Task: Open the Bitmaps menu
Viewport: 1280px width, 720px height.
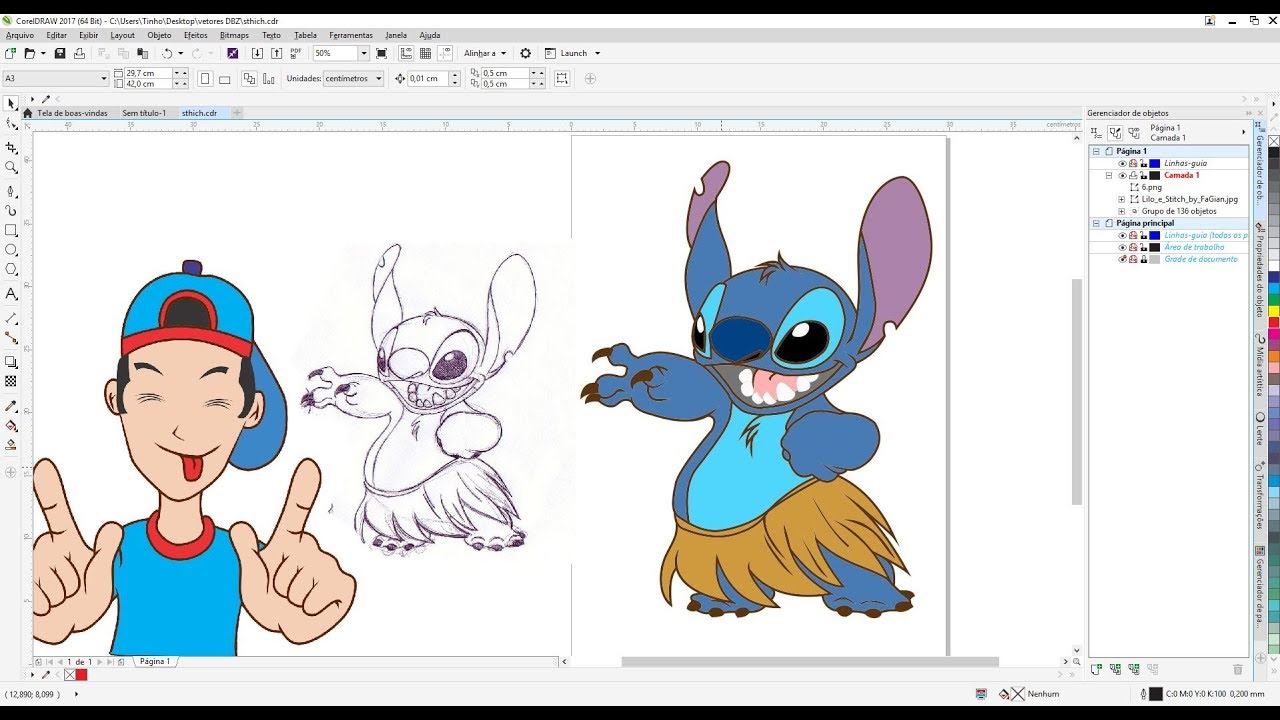Action: pos(234,35)
